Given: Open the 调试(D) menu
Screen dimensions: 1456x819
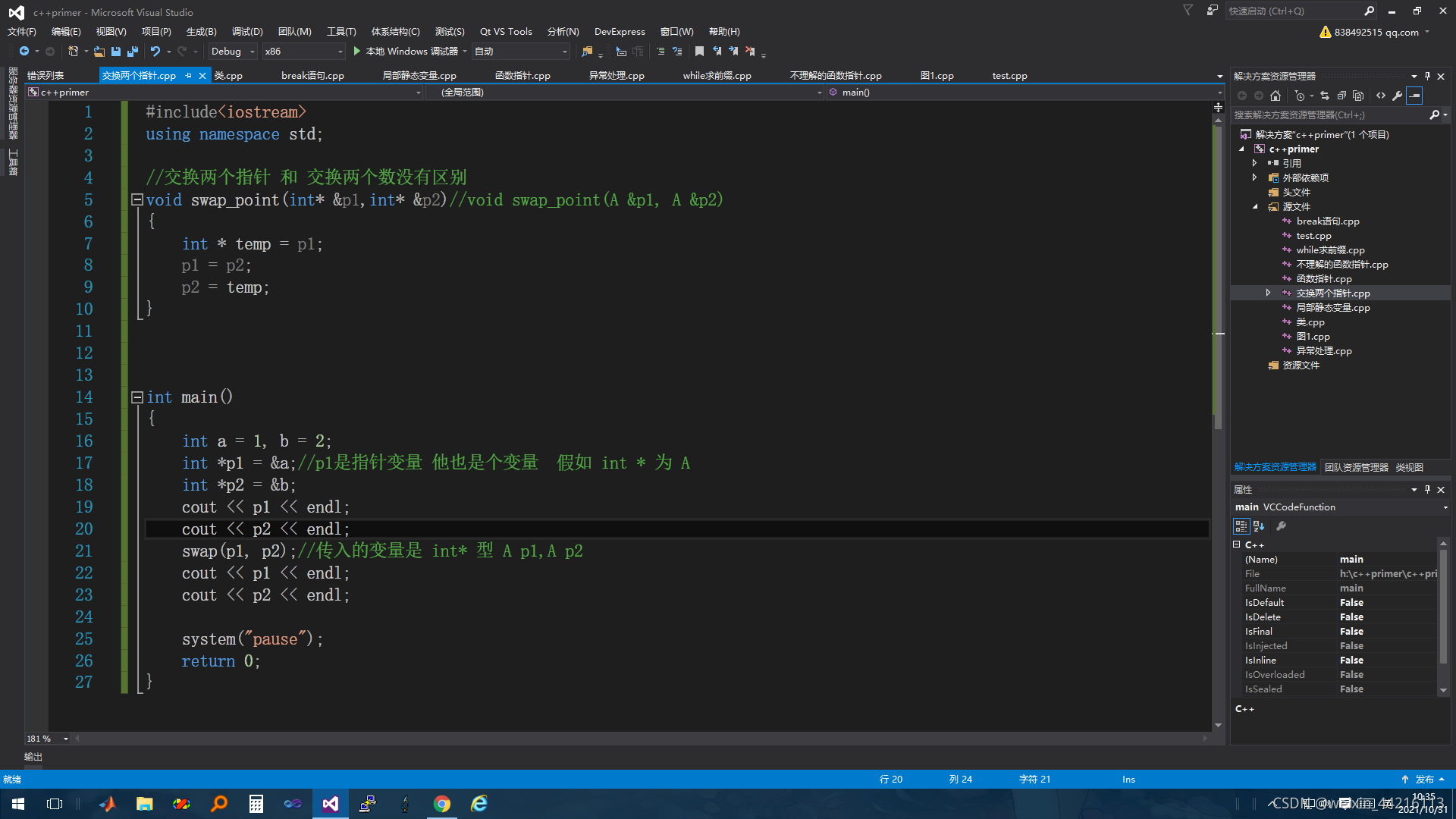Looking at the screenshot, I should pyautogui.click(x=247, y=31).
